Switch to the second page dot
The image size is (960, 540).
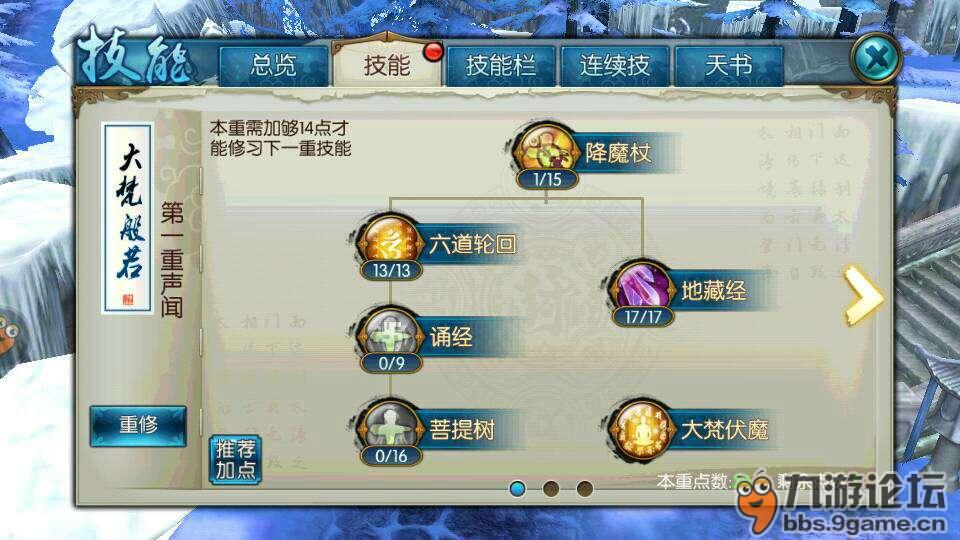point(551,489)
